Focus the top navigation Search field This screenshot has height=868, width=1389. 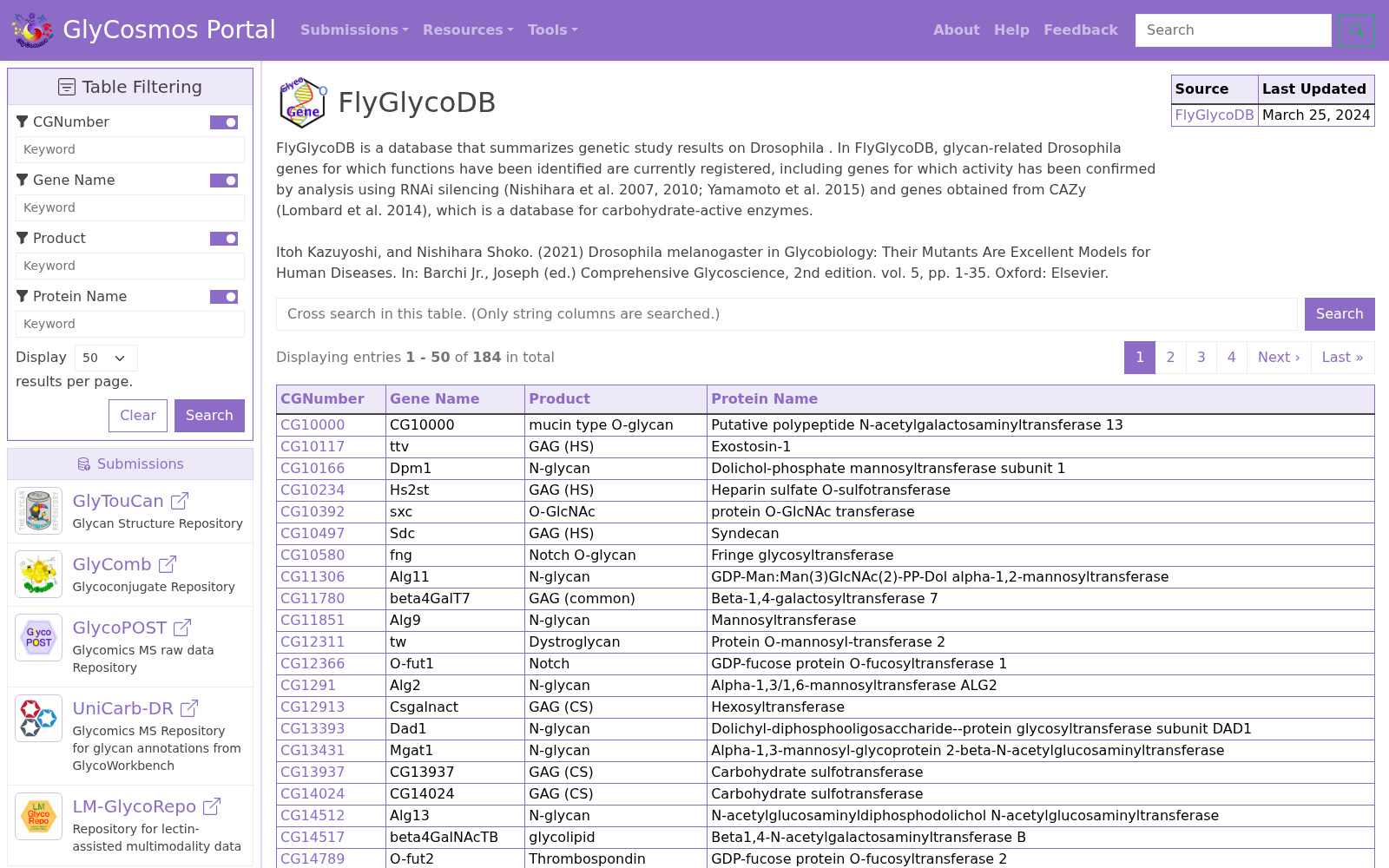click(1233, 30)
